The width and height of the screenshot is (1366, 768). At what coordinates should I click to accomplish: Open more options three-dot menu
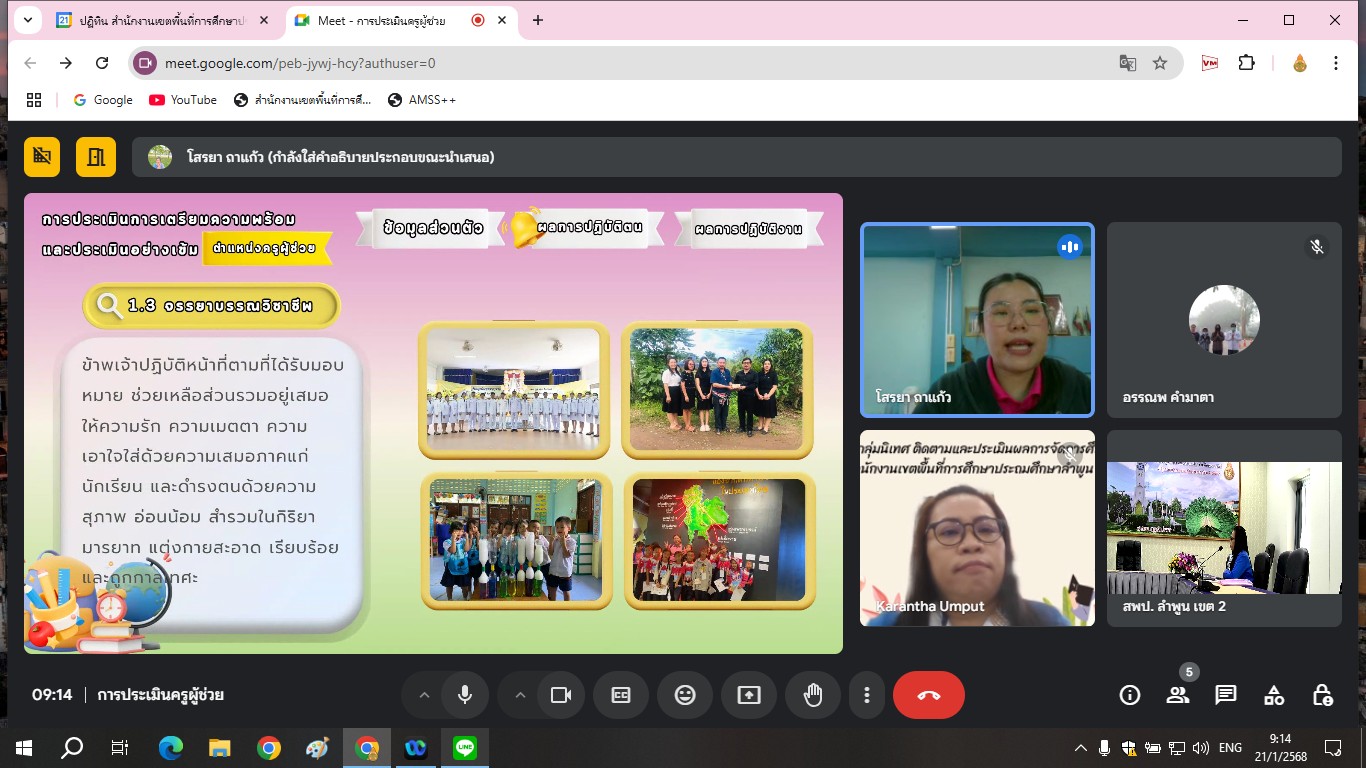coord(867,695)
